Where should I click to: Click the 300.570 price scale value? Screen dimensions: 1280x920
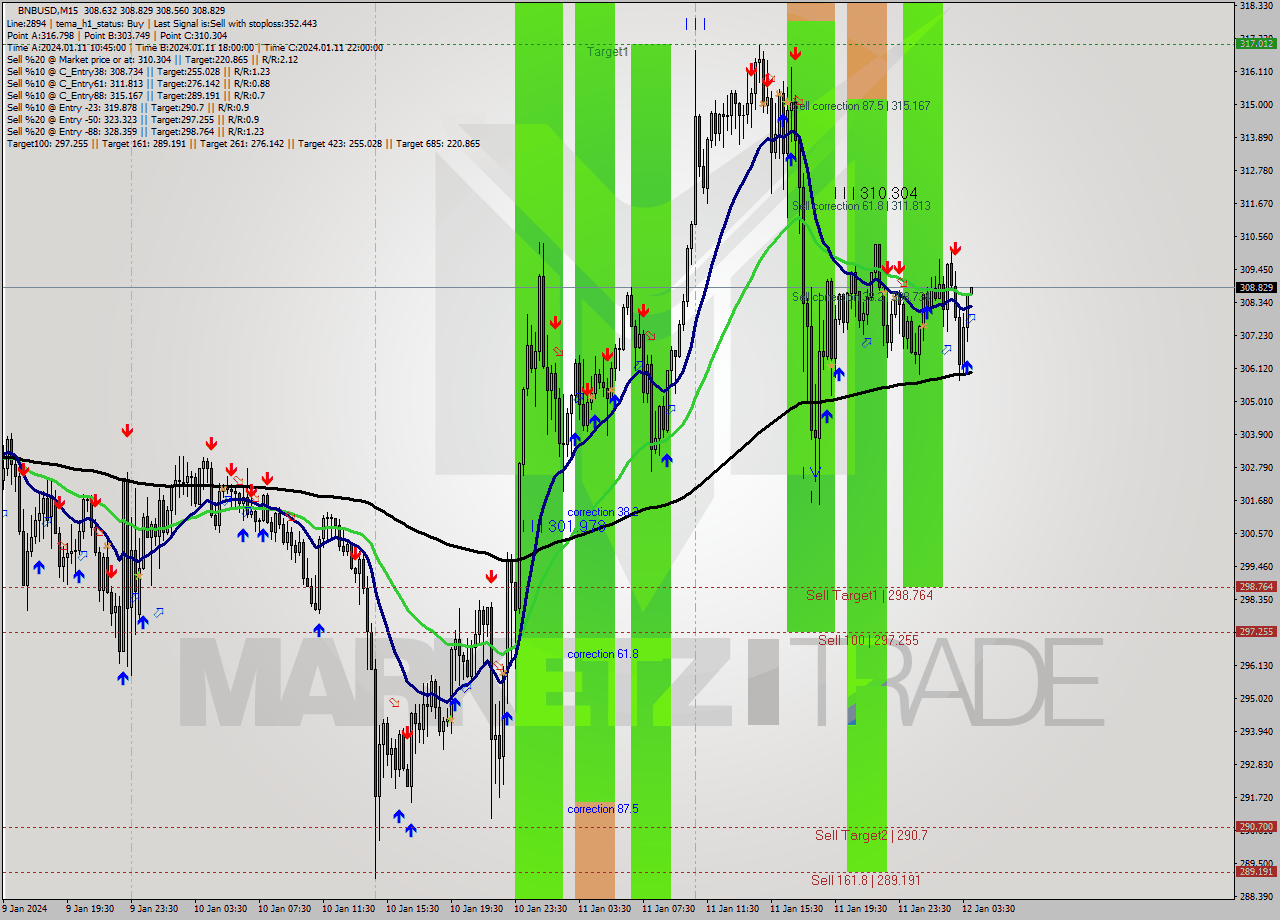pyautogui.click(x=1255, y=534)
